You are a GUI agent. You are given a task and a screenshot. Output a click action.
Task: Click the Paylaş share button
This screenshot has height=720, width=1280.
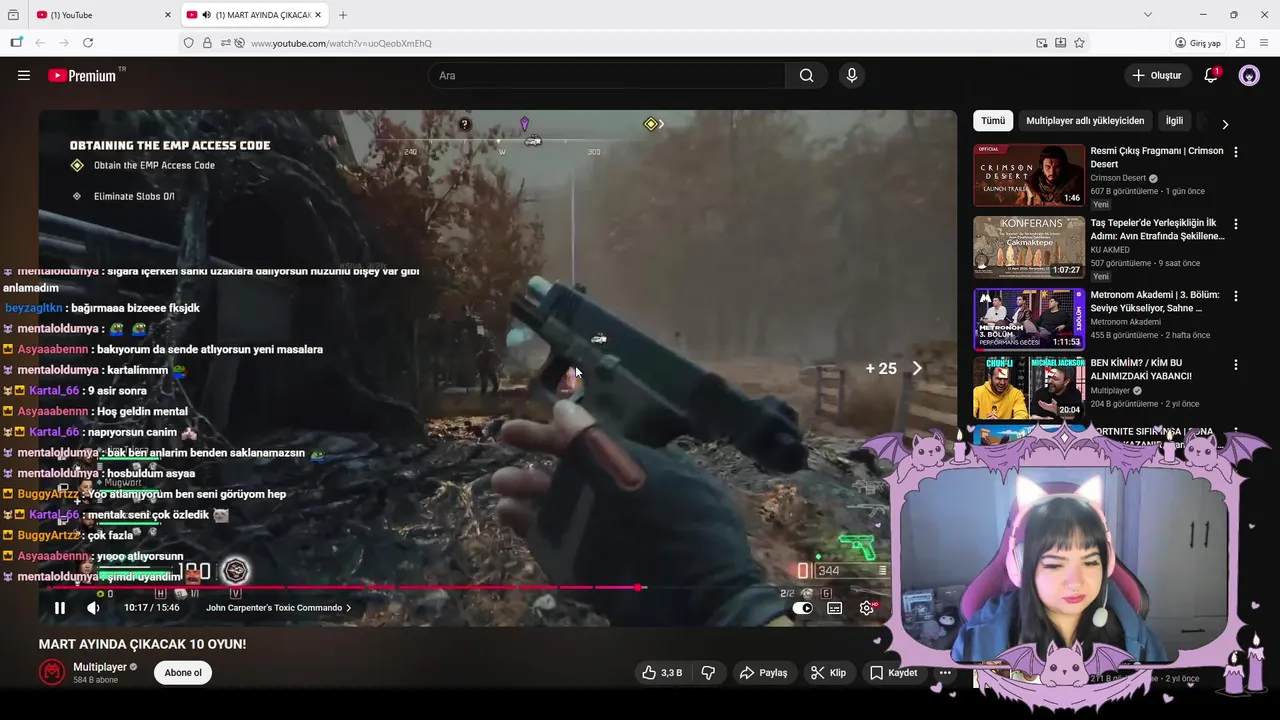coord(763,673)
